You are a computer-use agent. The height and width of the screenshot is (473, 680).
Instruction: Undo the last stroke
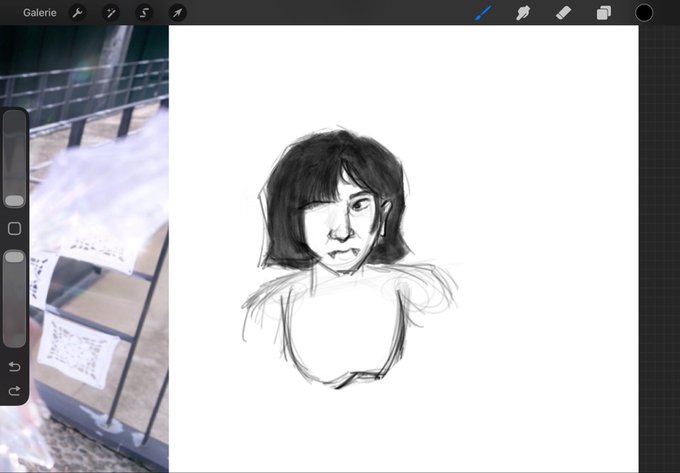[x=14, y=367]
